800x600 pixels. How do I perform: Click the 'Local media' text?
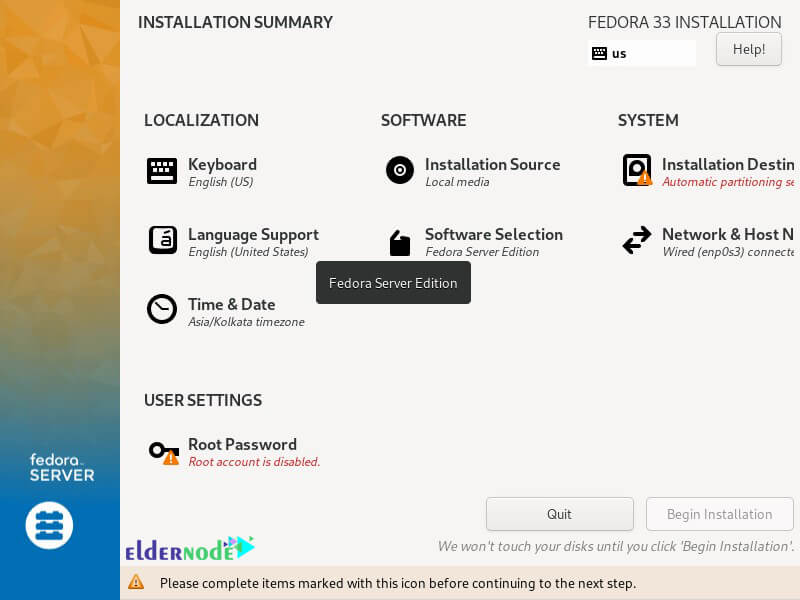[457, 182]
